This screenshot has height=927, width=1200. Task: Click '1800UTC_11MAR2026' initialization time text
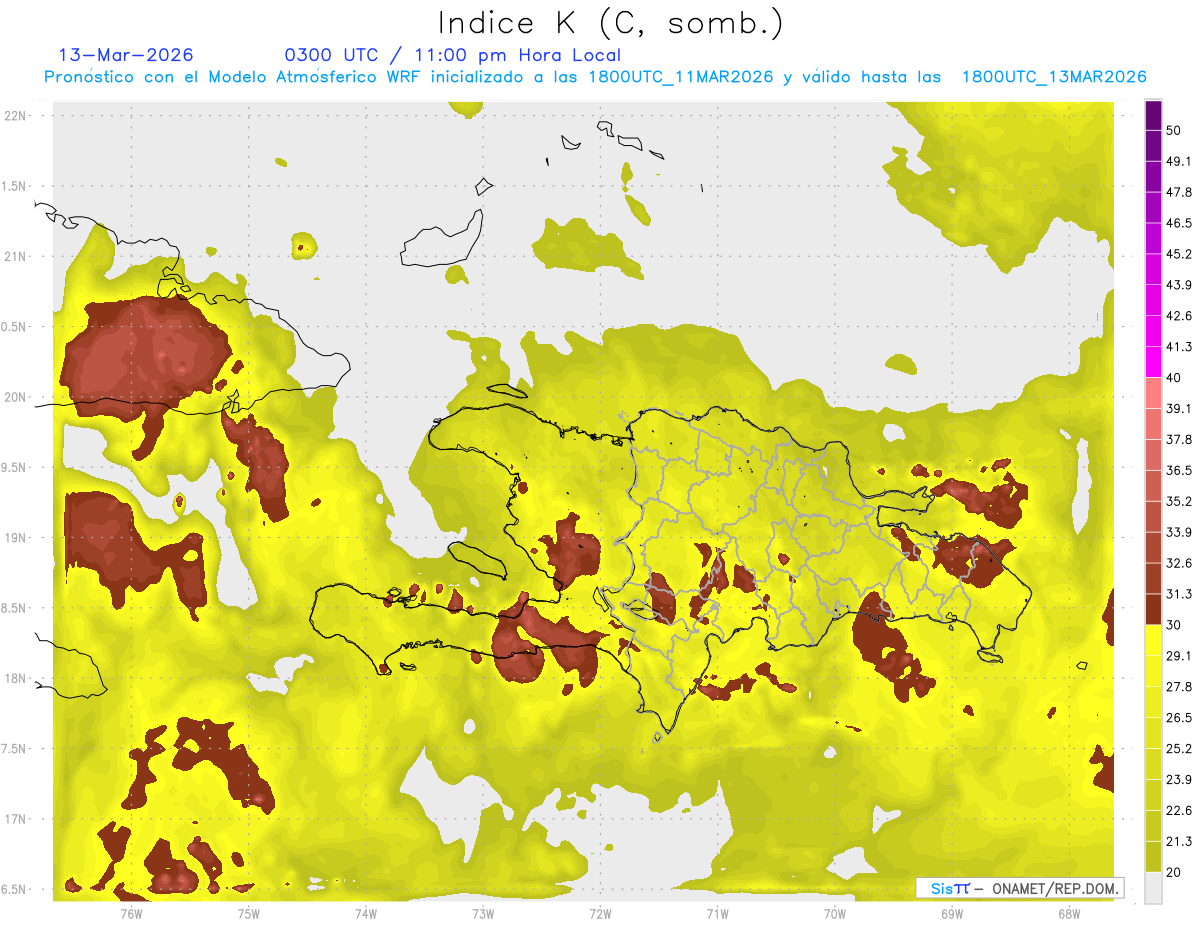click(x=680, y=77)
